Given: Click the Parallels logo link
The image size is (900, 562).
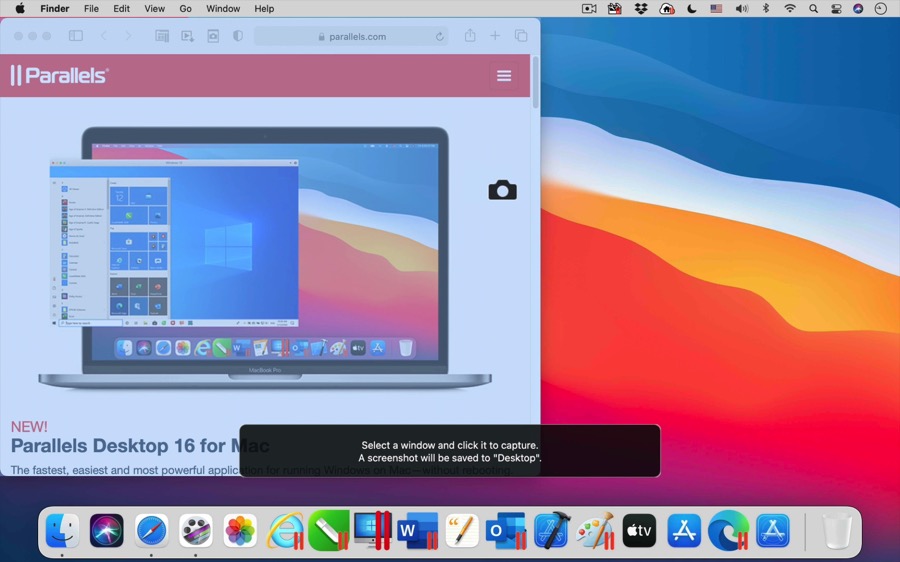Looking at the screenshot, I should (60, 76).
